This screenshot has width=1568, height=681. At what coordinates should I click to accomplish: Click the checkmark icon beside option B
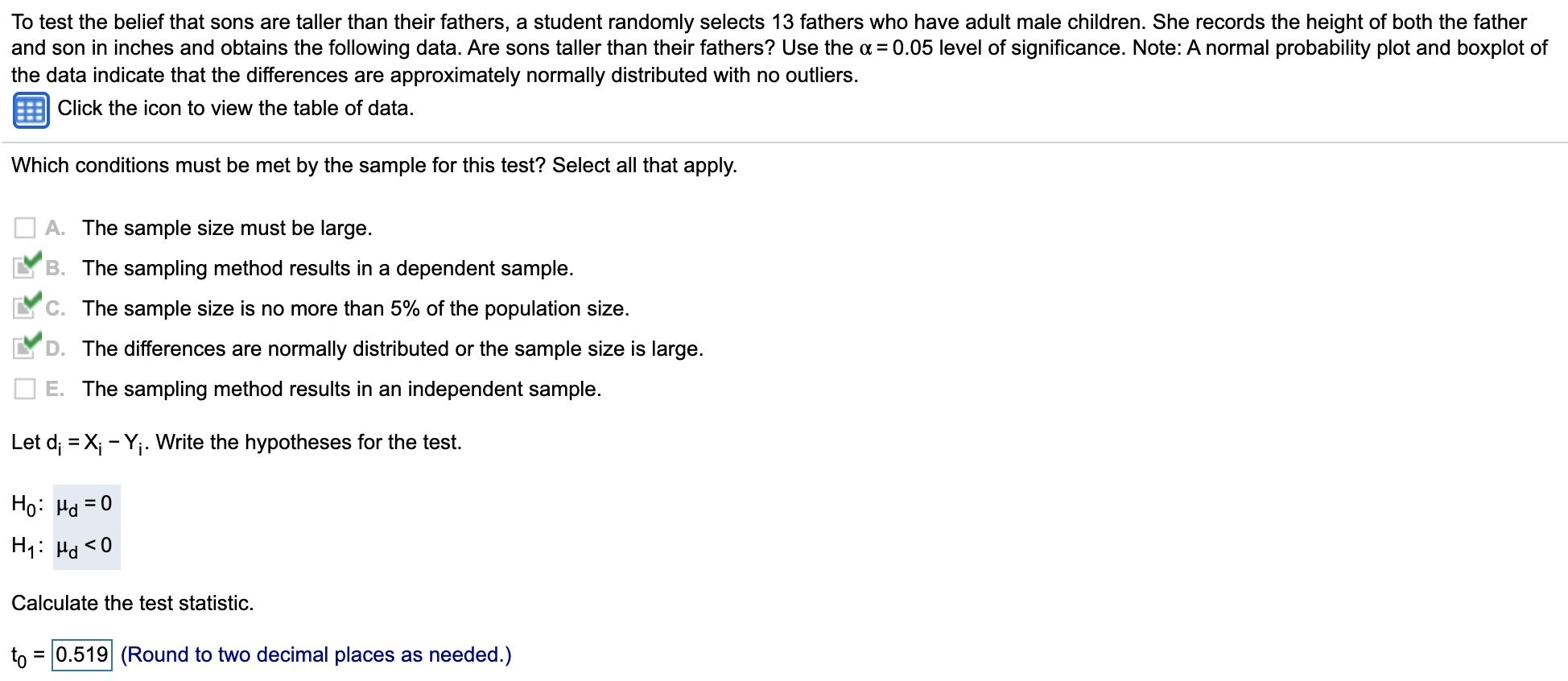tap(26, 266)
